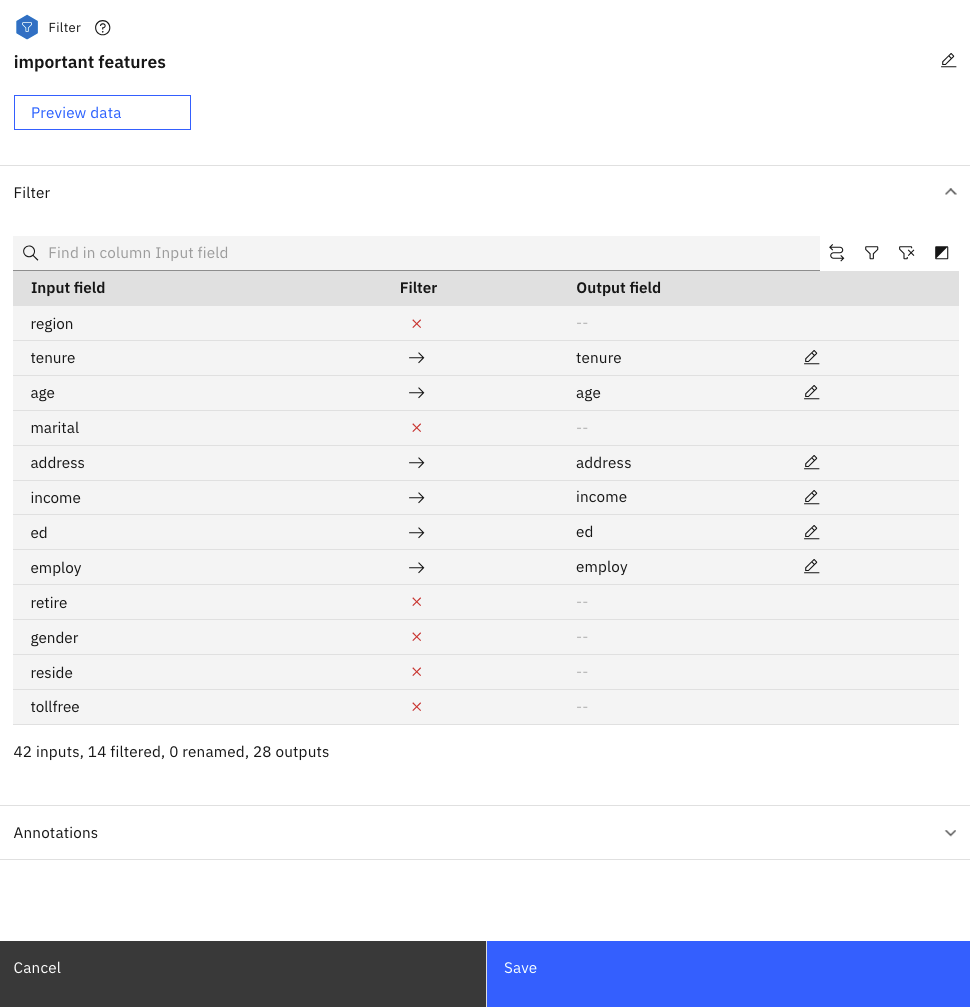970x1007 pixels.
Task: Select the gender input field cell
Action: (54, 638)
